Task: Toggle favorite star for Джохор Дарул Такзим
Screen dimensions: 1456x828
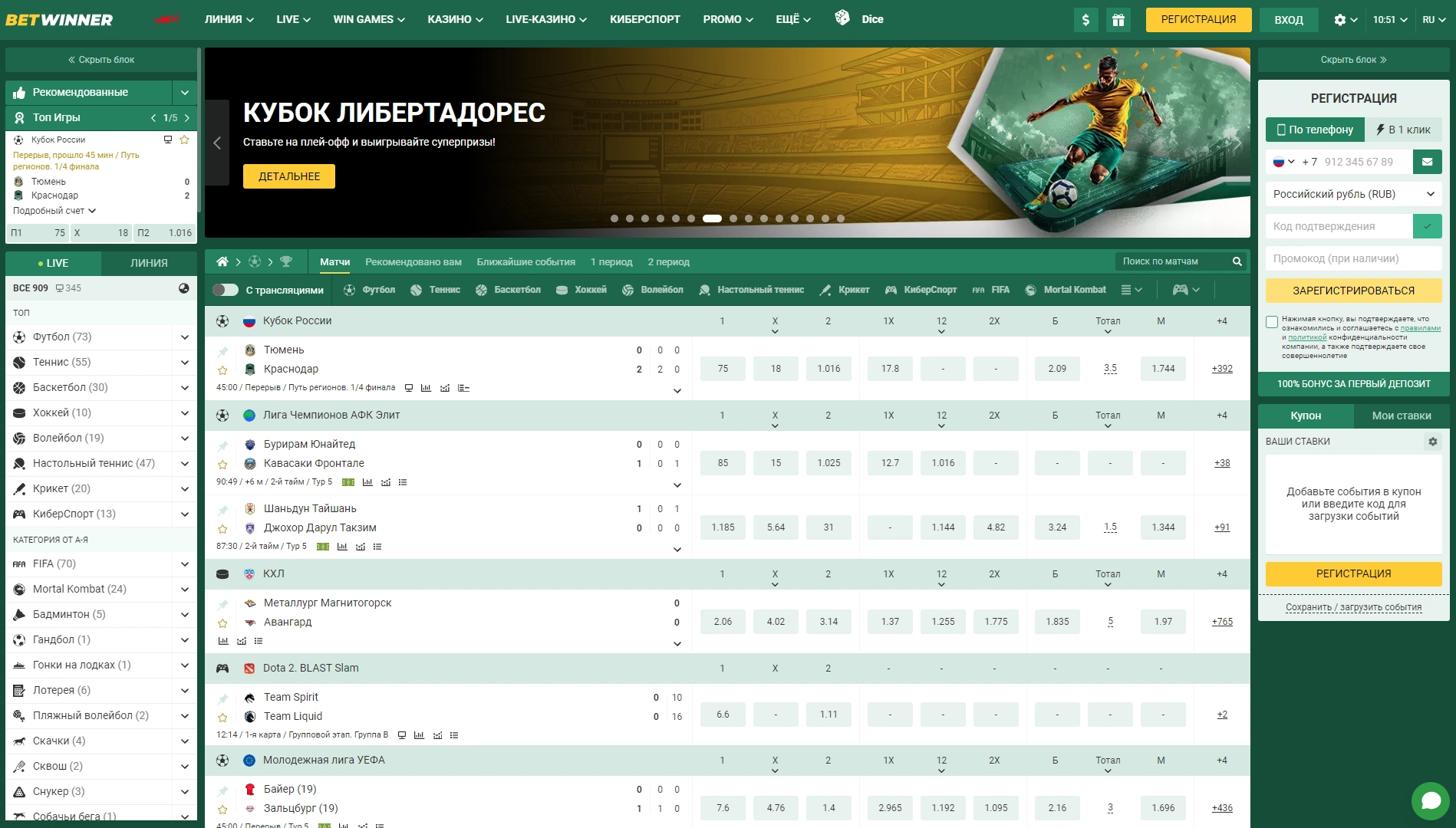Action: pyautogui.click(x=222, y=528)
